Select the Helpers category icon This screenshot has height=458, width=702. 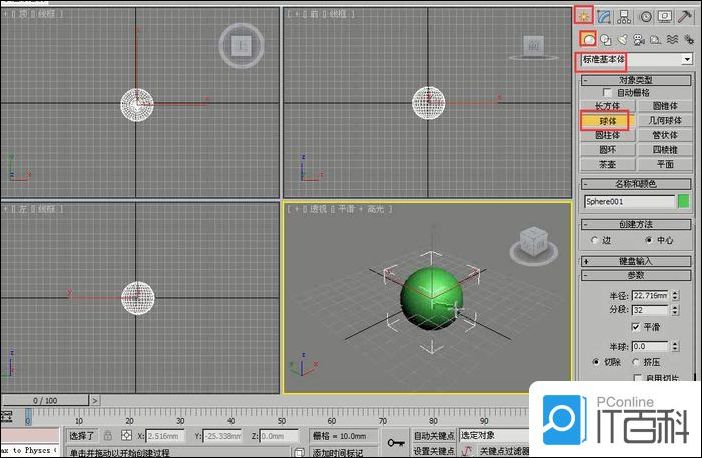tap(655, 40)
